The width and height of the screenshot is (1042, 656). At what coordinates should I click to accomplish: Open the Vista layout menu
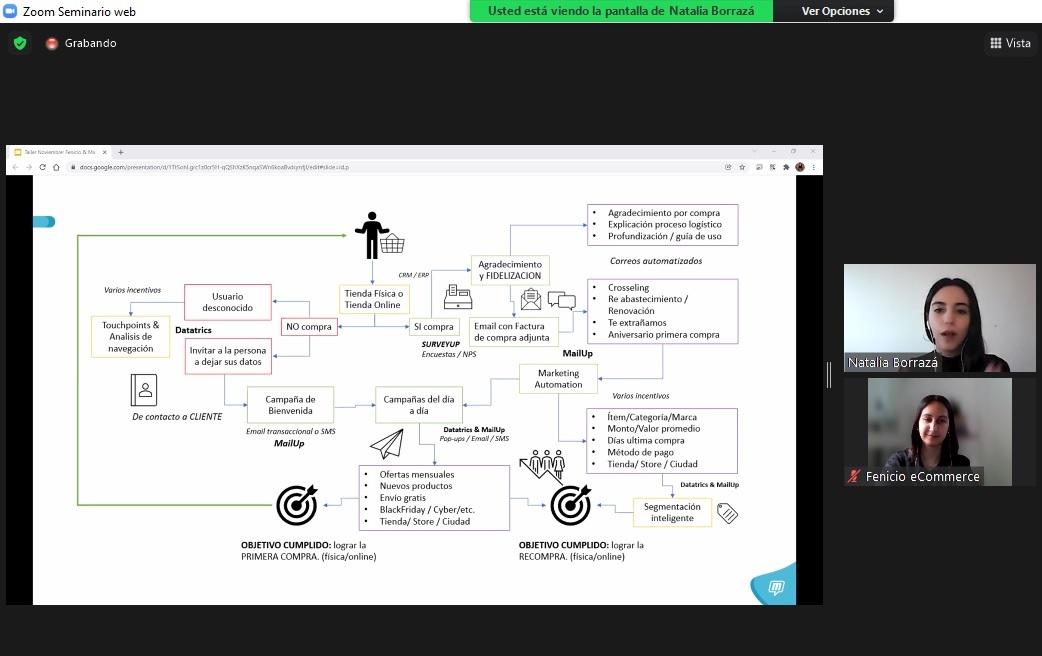[x=1010, y=43]
